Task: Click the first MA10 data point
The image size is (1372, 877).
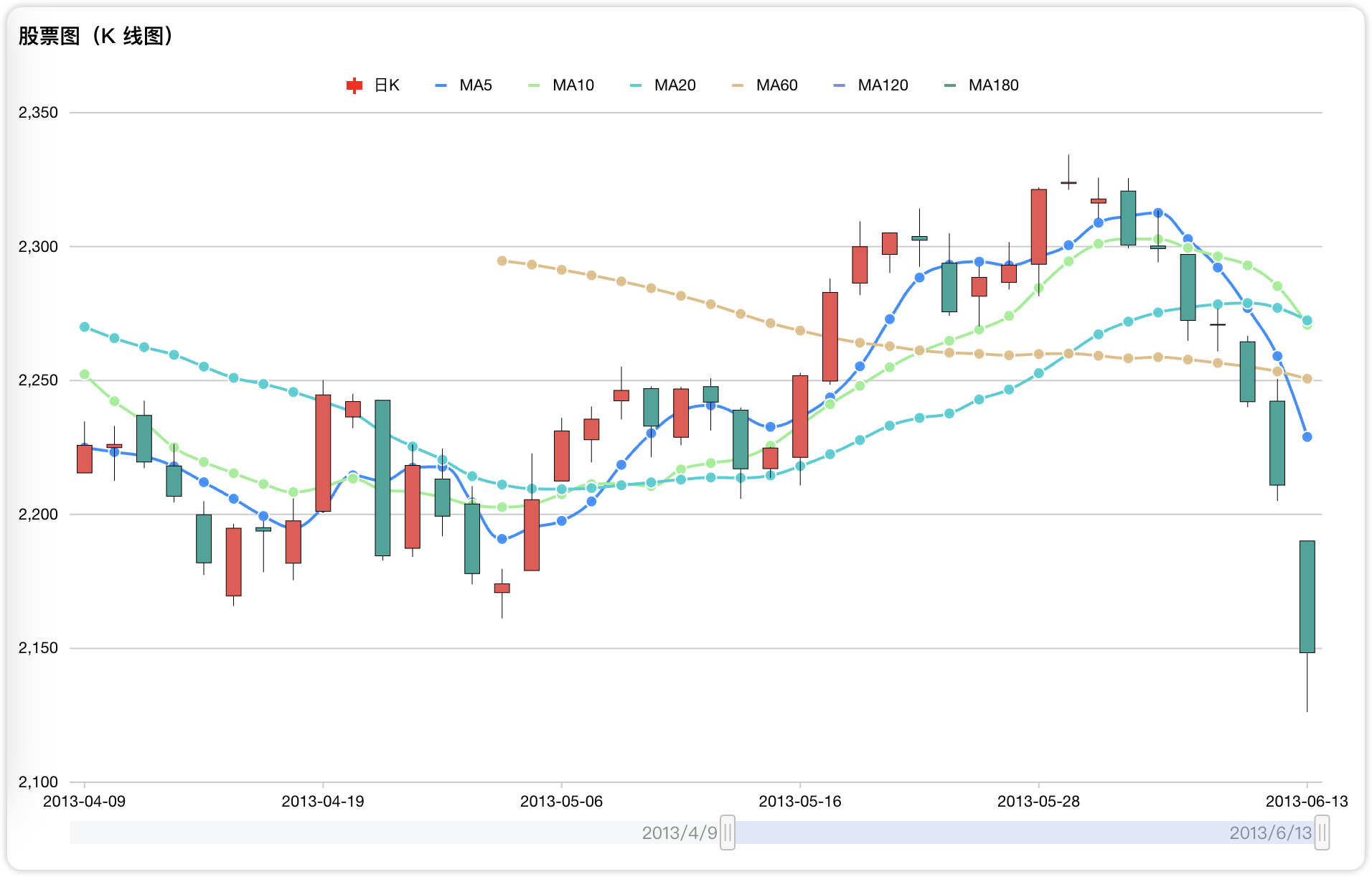Action: point(85,375)
